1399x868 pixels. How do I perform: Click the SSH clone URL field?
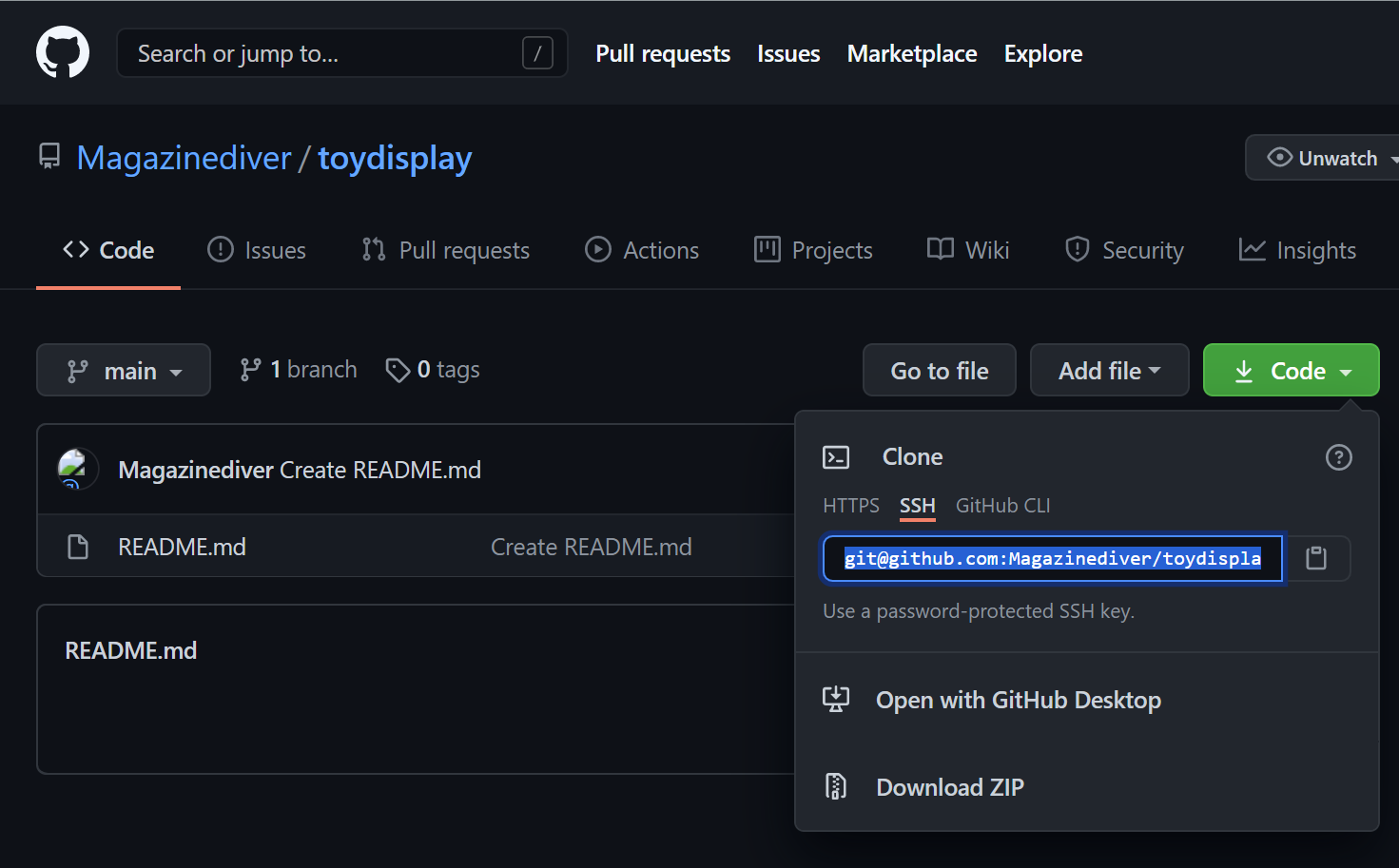coord(1053,558)
